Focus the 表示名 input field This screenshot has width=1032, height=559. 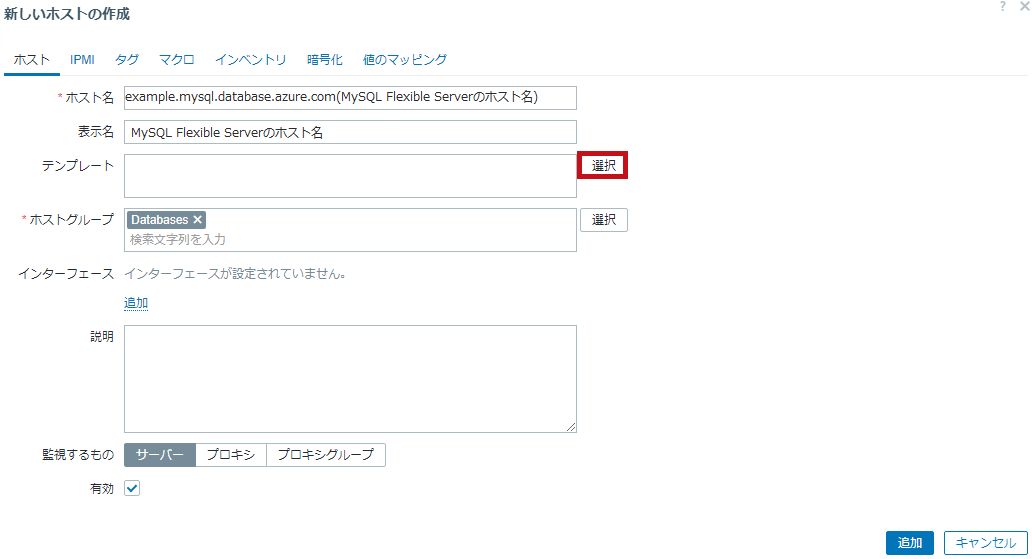point(350,132)
